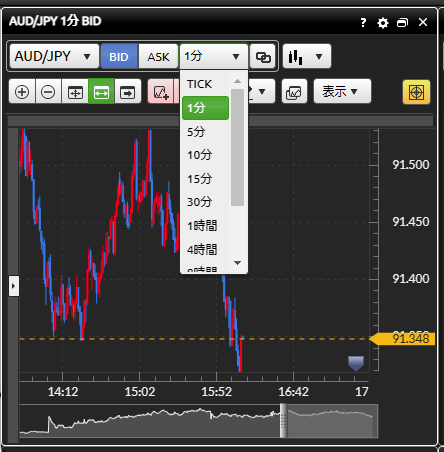The width and height of the screenshot is (444, 452).
Task: Select TICK from the timeframe list
Action: tap(205, 84)
